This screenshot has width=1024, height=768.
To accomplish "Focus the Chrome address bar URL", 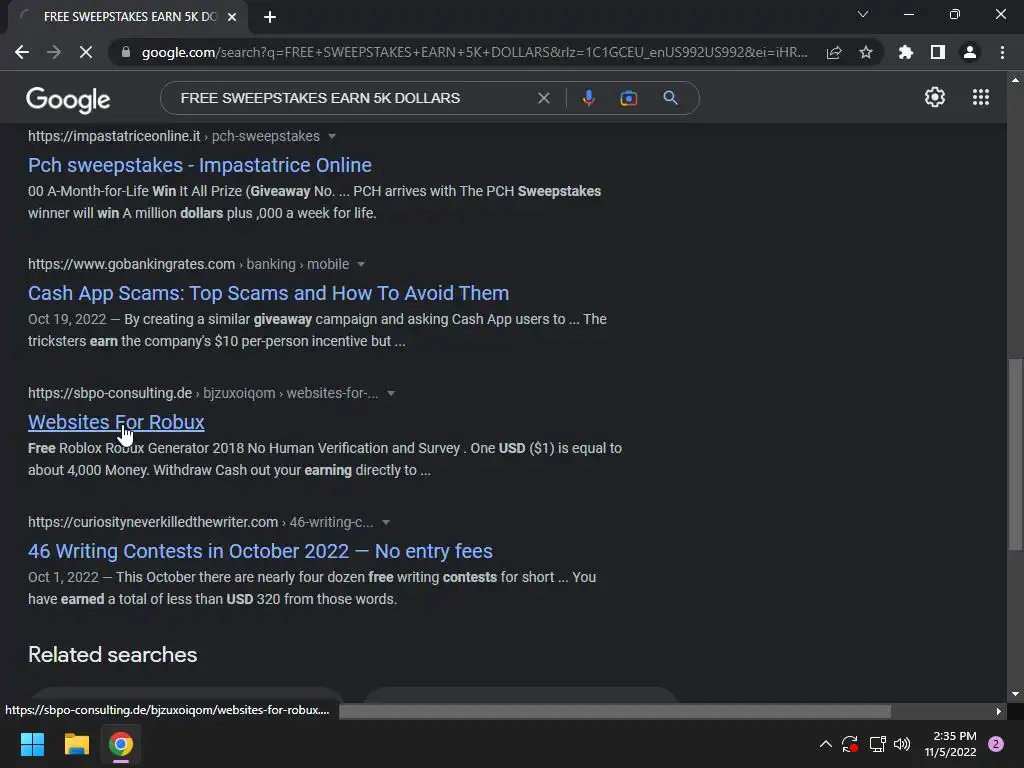I will pyautogui.click(x=474, y=52).
